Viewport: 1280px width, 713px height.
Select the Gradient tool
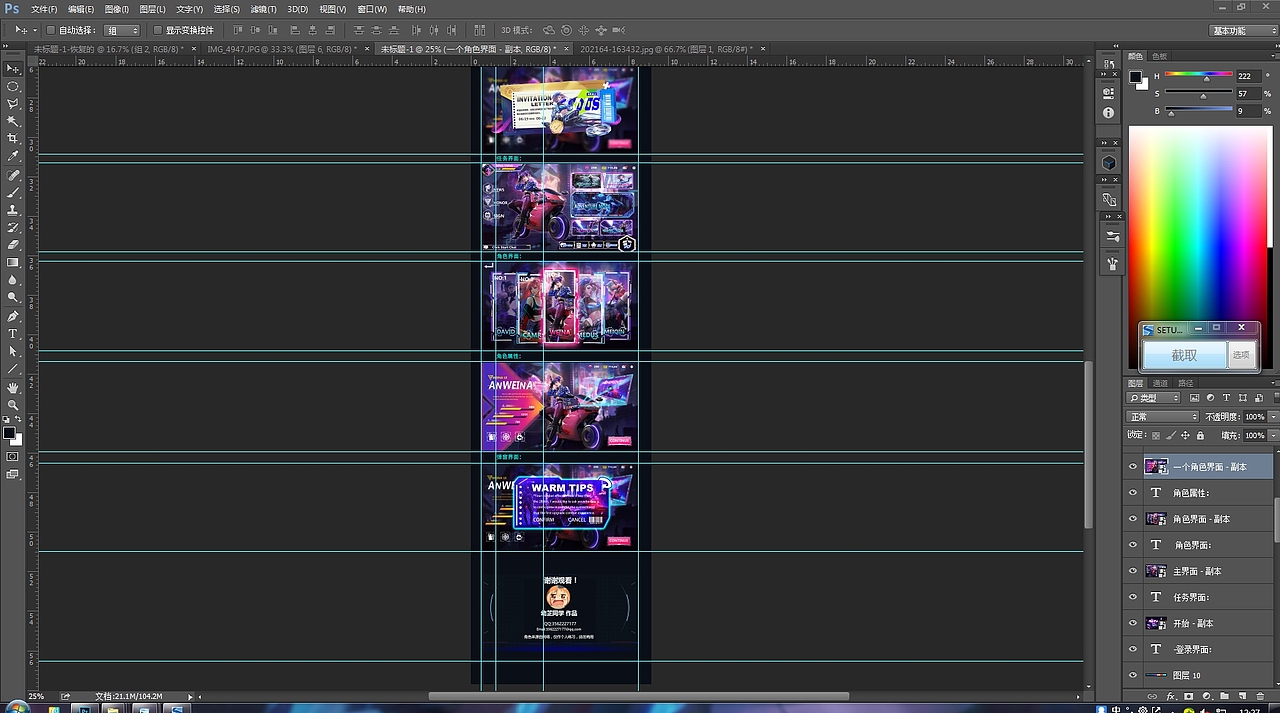point(13,263)
